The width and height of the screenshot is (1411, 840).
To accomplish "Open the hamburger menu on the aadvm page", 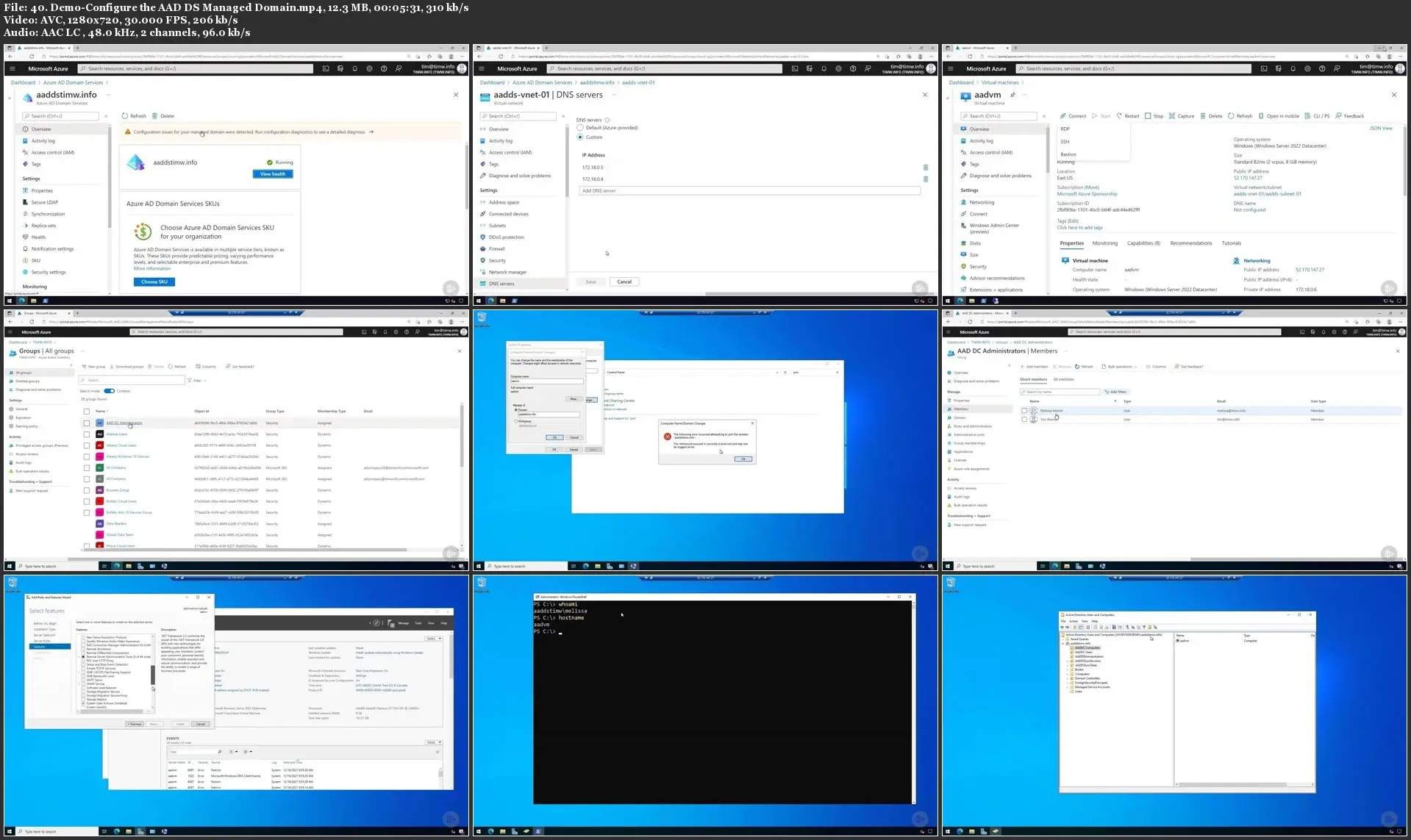I will coord(950,68).
